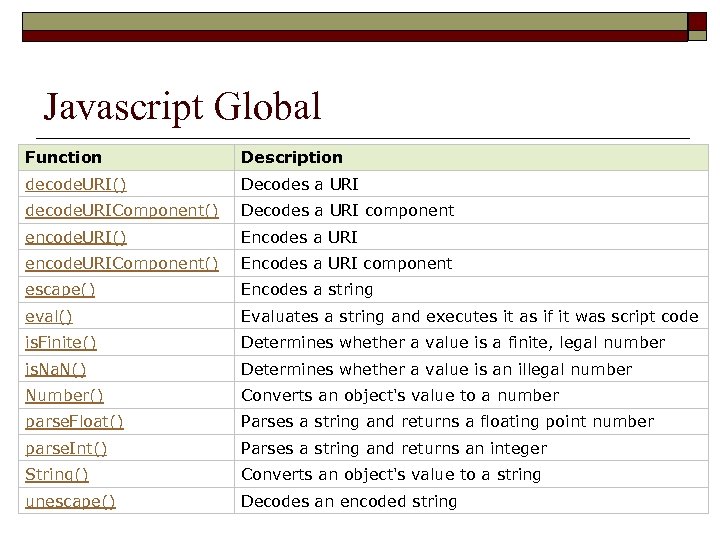This screenshot has height=540, width=720.
Task: Open the decodeURI() function link
Action: click(76, 184)
